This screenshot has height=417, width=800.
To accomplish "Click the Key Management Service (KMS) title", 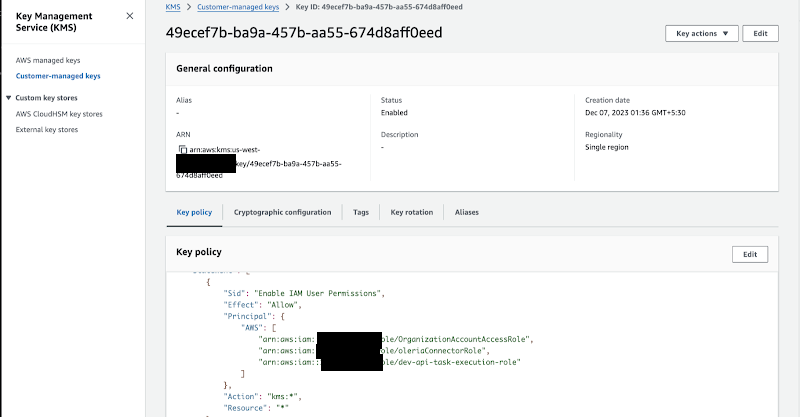I will coord(54,22).
